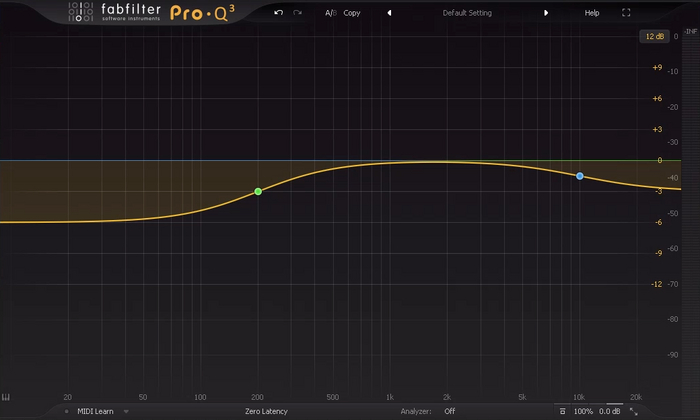
Task: Toggle full screen mode icon
Action: (x=626, y=13)
